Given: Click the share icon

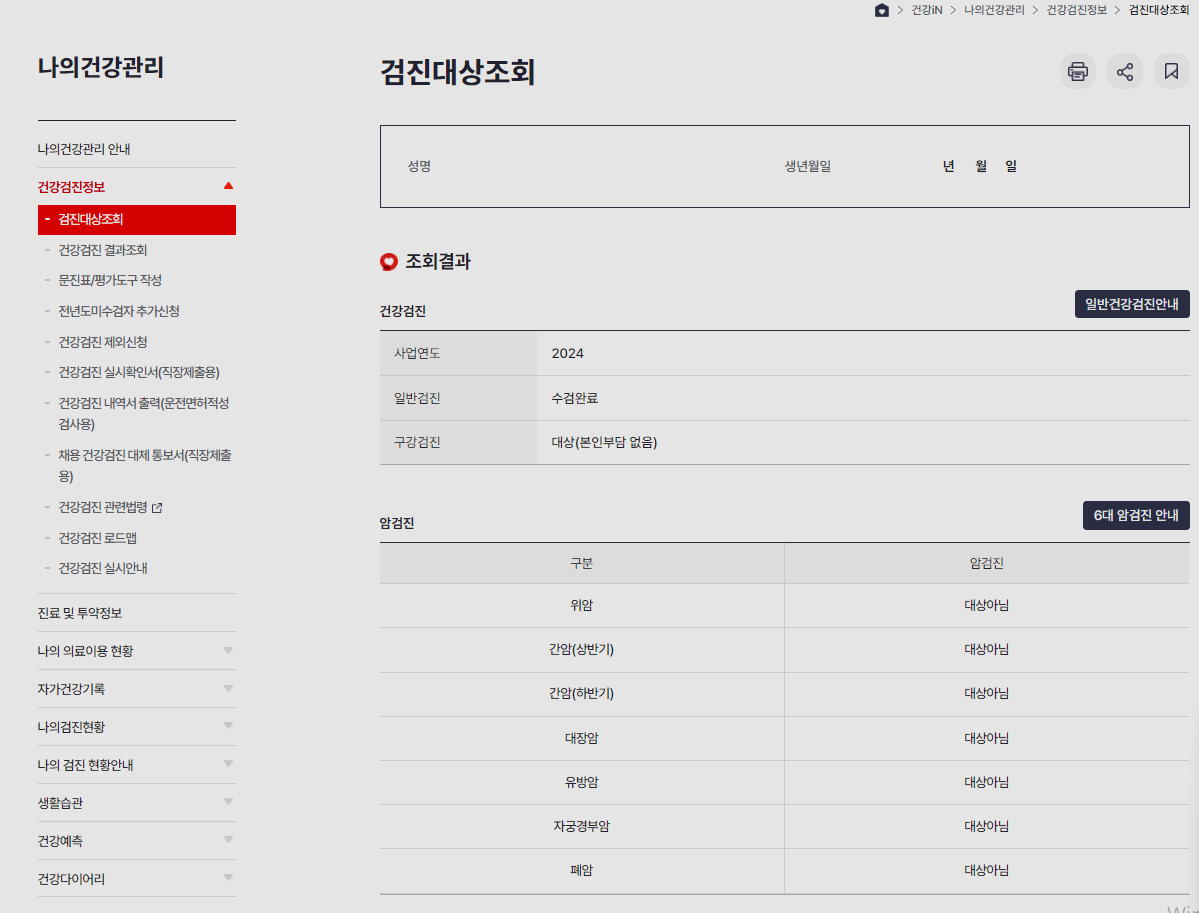Looking at the screenshot, I should pos(1124,71).
